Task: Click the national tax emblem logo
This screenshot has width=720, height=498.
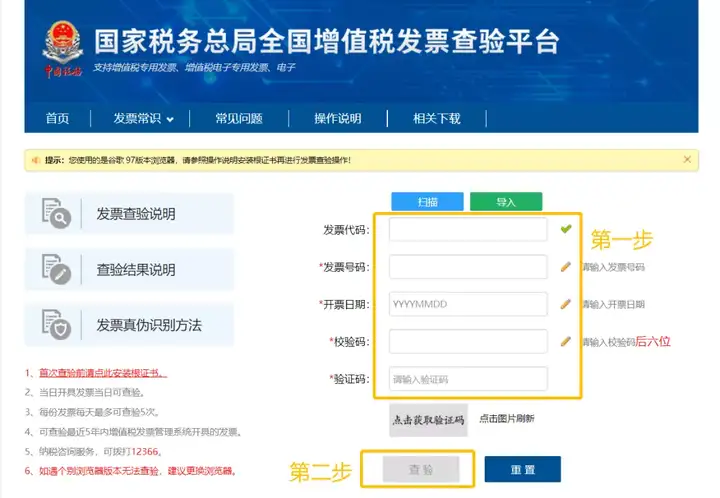Action: pyautogui.click(x=63, y=48)
